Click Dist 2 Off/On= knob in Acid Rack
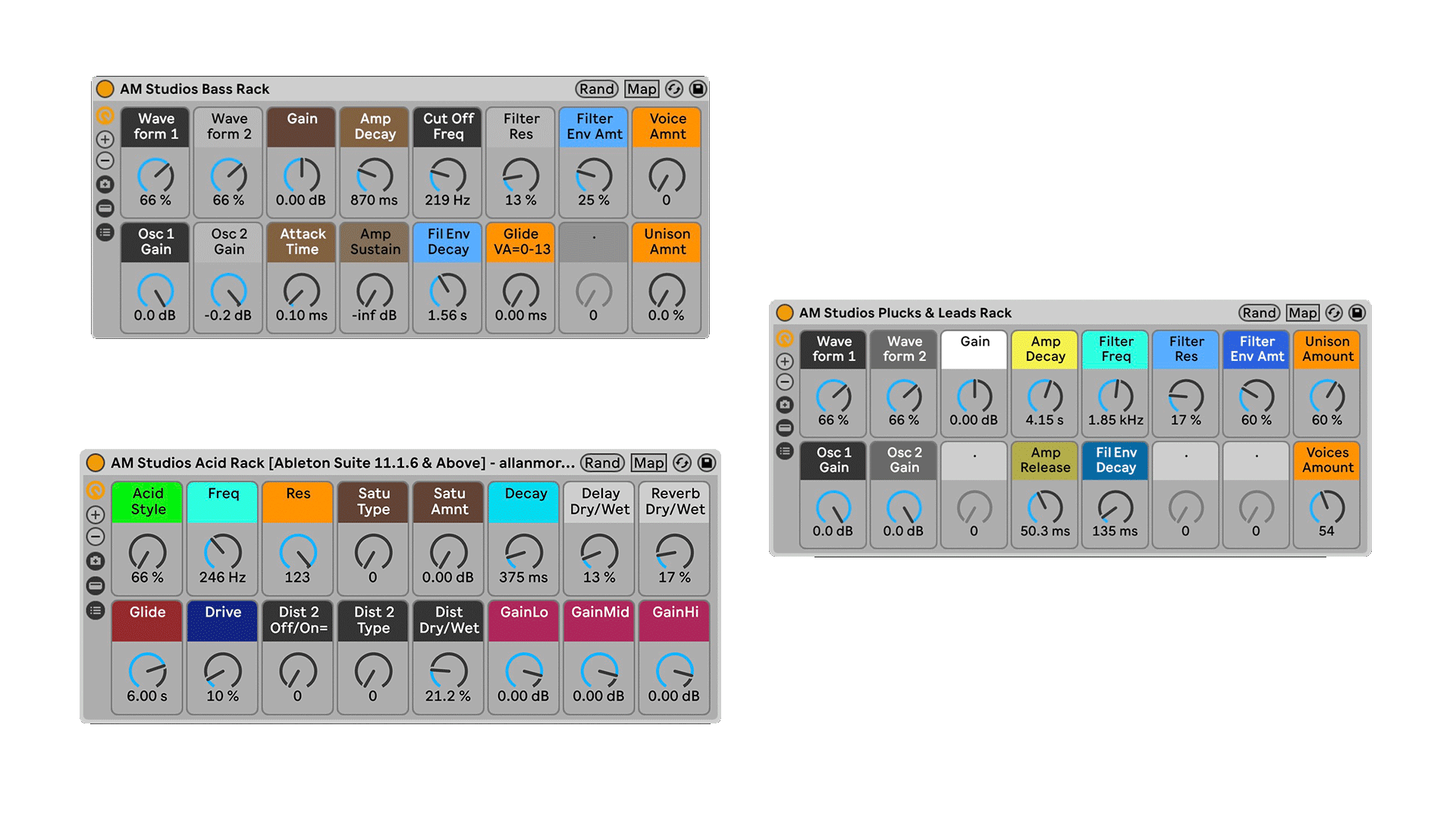 298,670
